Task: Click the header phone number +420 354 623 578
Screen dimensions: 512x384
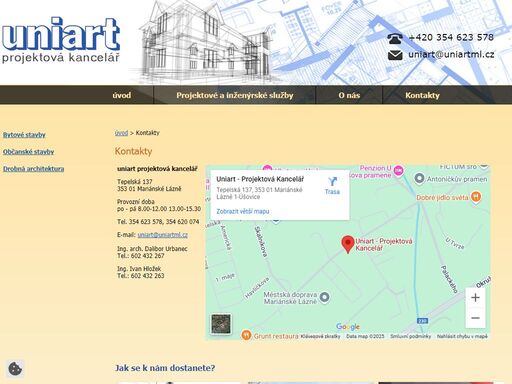Action: (451, 37)
